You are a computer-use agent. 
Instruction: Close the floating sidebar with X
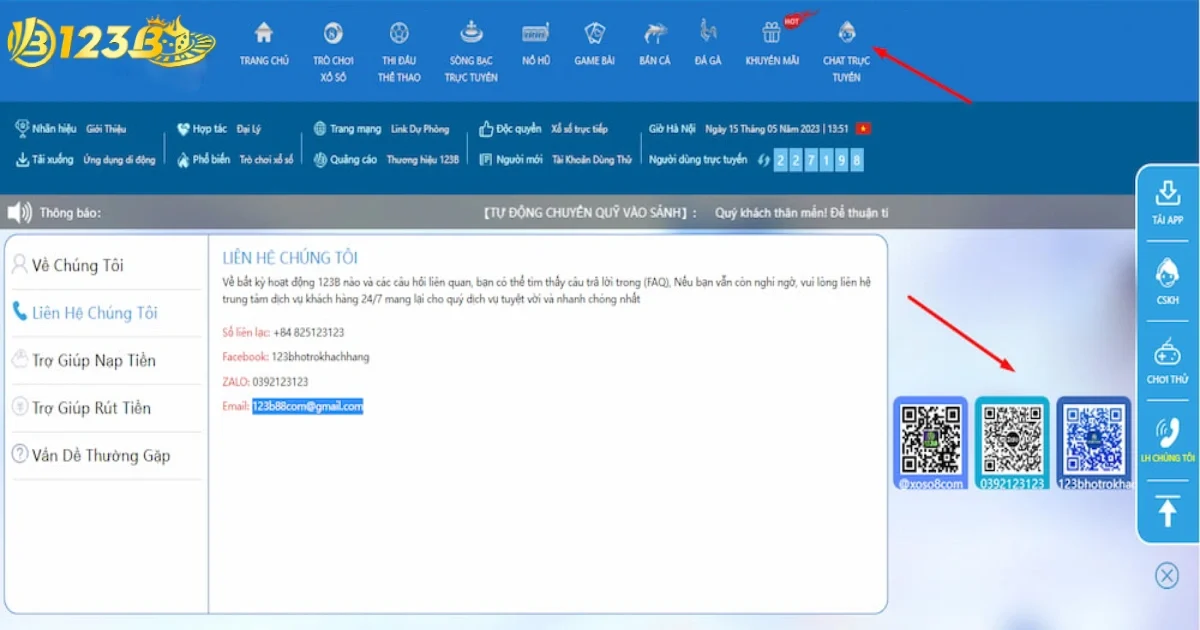1167,575
